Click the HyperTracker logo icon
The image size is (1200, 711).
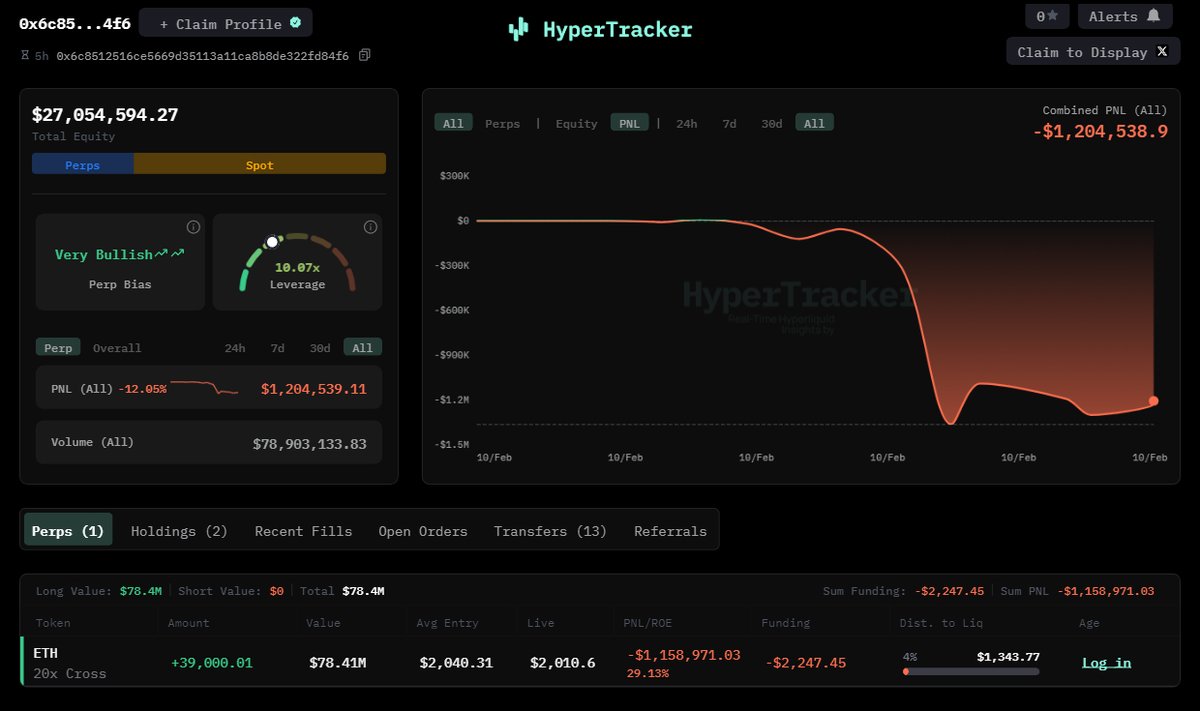518,30
